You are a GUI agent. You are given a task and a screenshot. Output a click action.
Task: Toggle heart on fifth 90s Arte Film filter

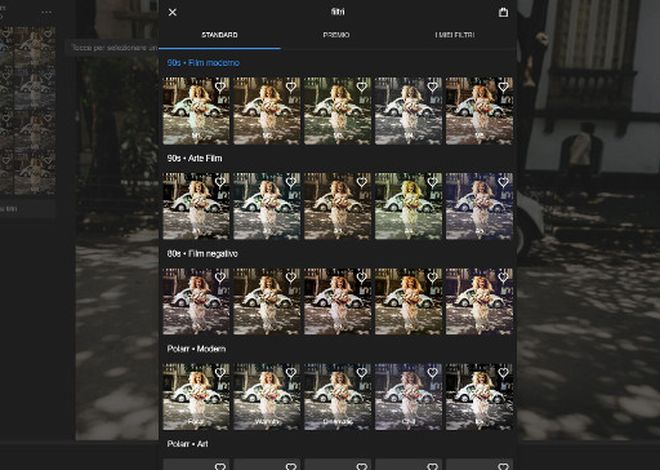click(503, 182)
